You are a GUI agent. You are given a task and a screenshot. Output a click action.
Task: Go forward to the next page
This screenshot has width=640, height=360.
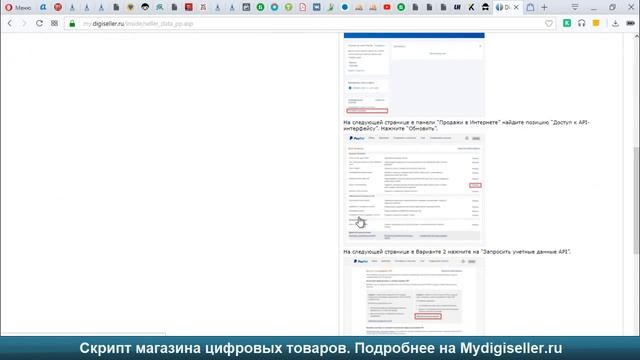pyautogui.click(x=24, y=24)
